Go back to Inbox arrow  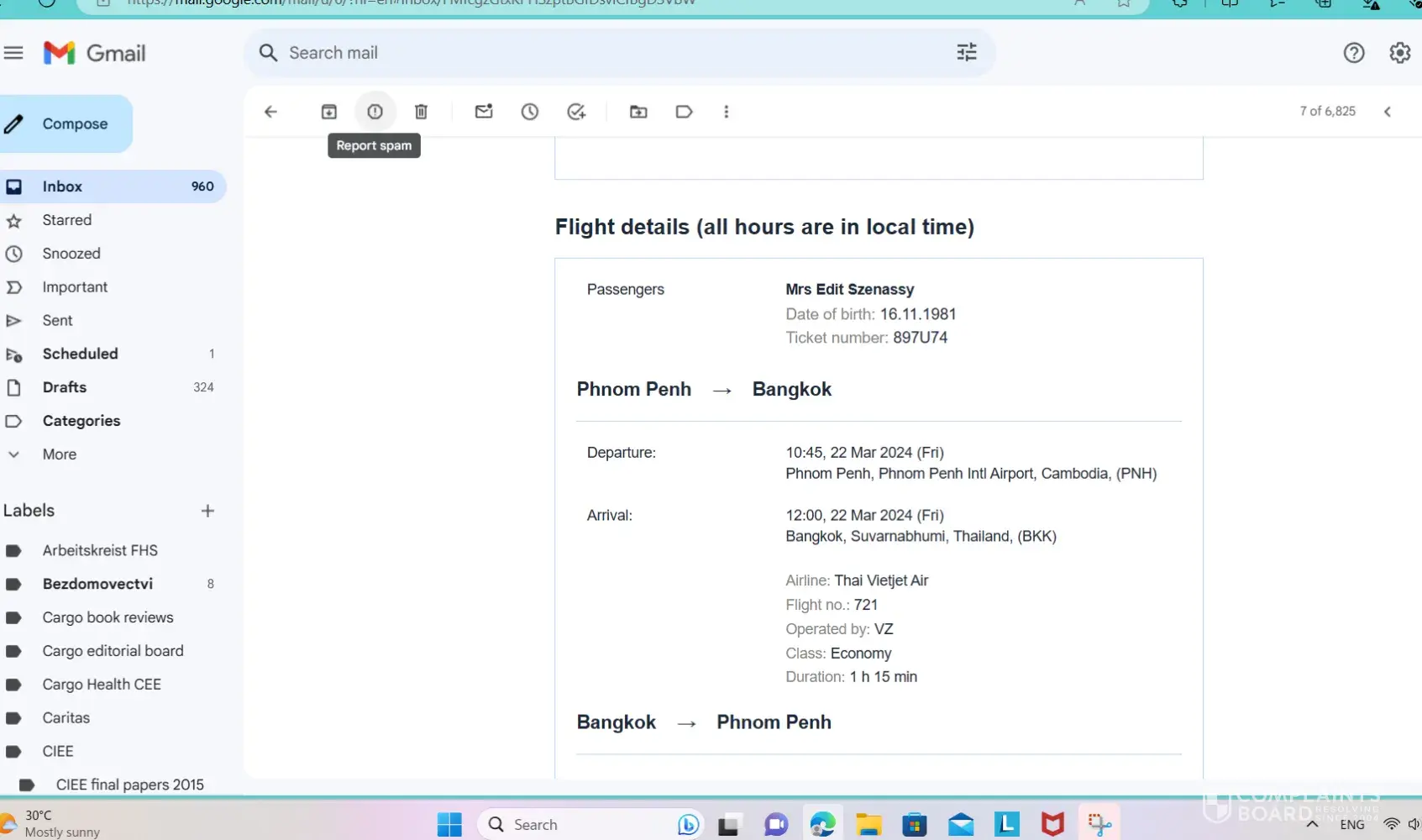[270, 112]
